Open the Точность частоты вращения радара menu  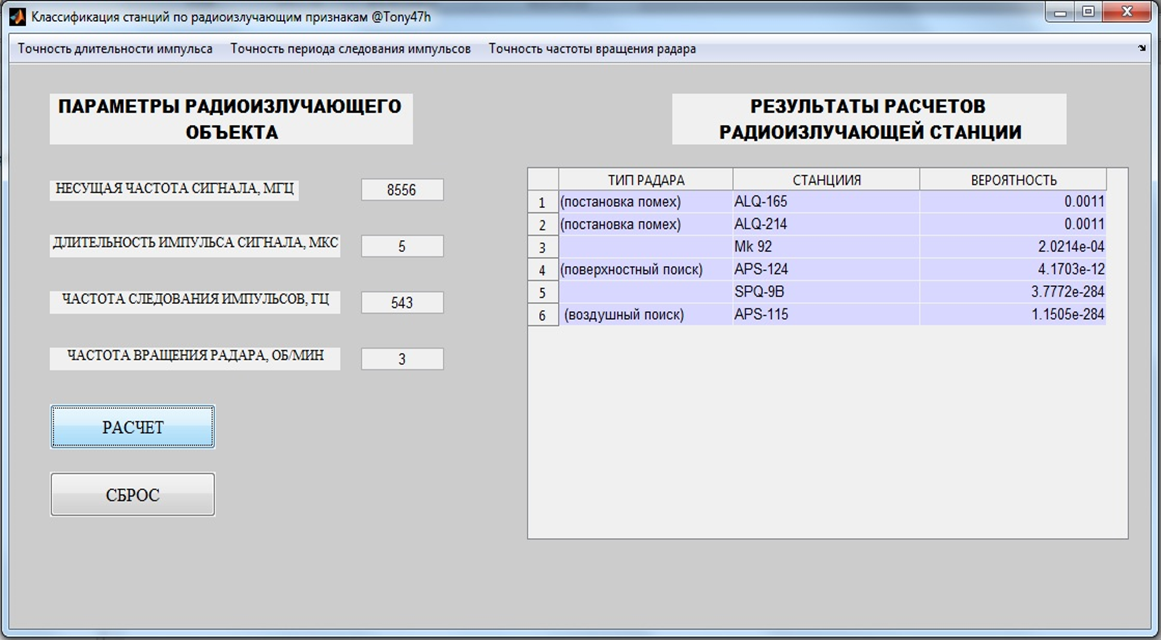(x=592, y=49)
